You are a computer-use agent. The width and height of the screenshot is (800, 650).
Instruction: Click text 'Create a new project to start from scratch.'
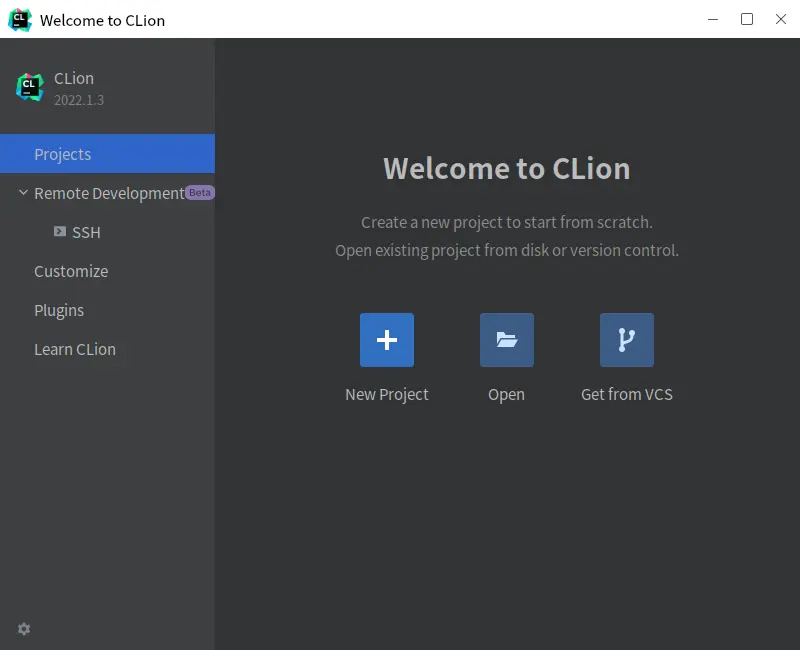click(x=507, y=222)
